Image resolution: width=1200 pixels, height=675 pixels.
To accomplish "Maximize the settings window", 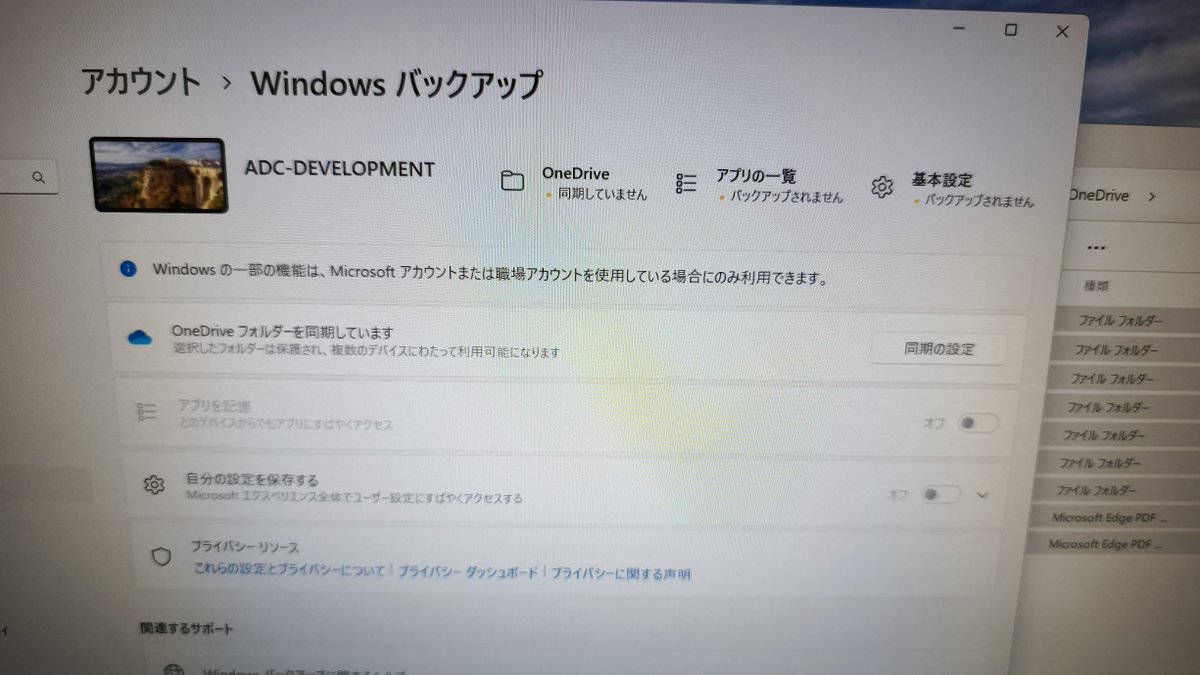I will (1011, 30).
